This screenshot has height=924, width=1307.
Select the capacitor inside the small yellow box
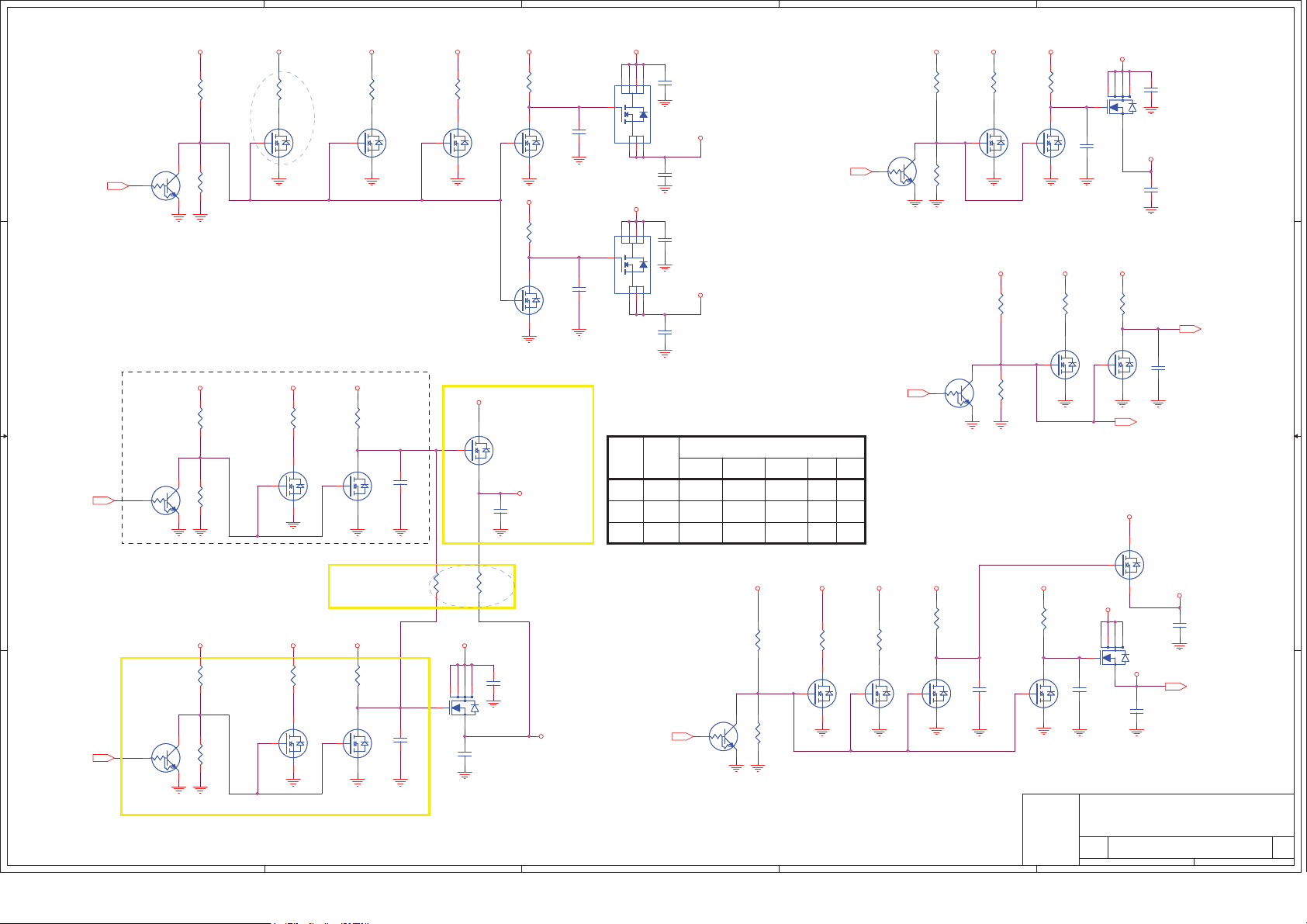point(500,510)
